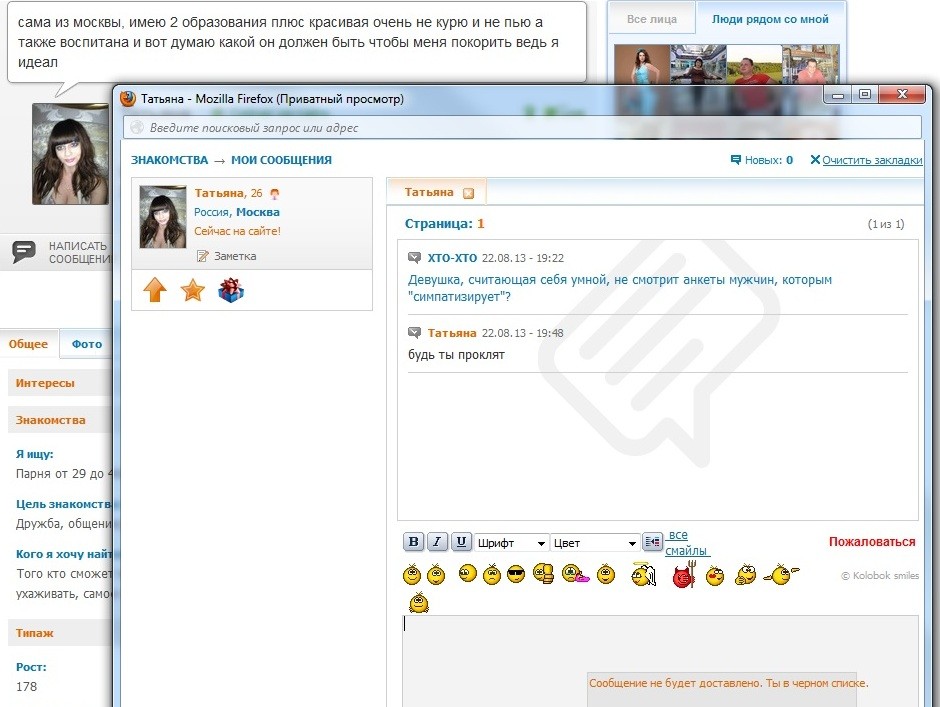Viewport: 940px width, 707px height.
Task: Toggle bold text formatting
Action: click(414, 542)
